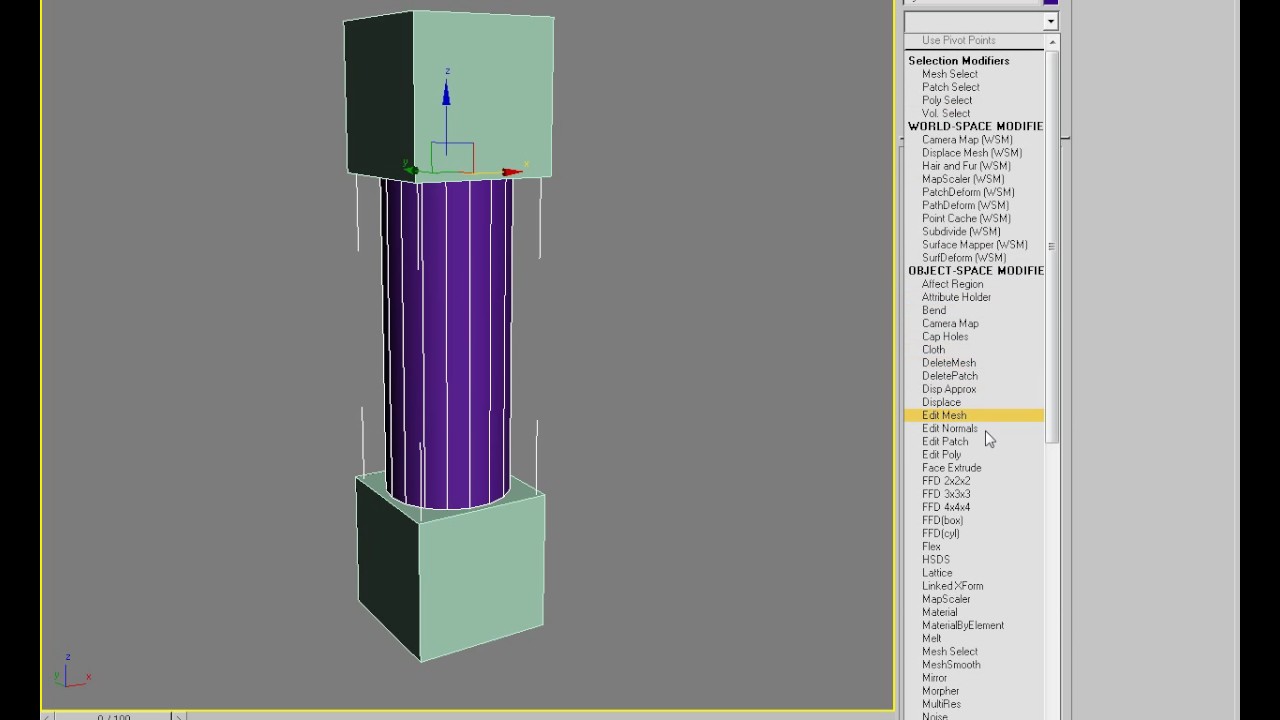The width and height of the screenshot is (1280, 720).
Task: Select the MultiRes modifier
Action: 941,703
